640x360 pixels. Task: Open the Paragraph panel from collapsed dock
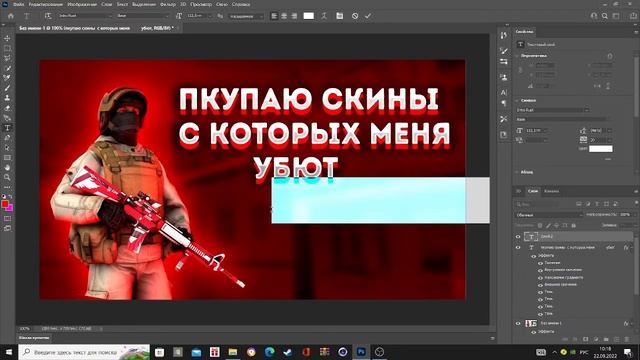coord(504,103)
